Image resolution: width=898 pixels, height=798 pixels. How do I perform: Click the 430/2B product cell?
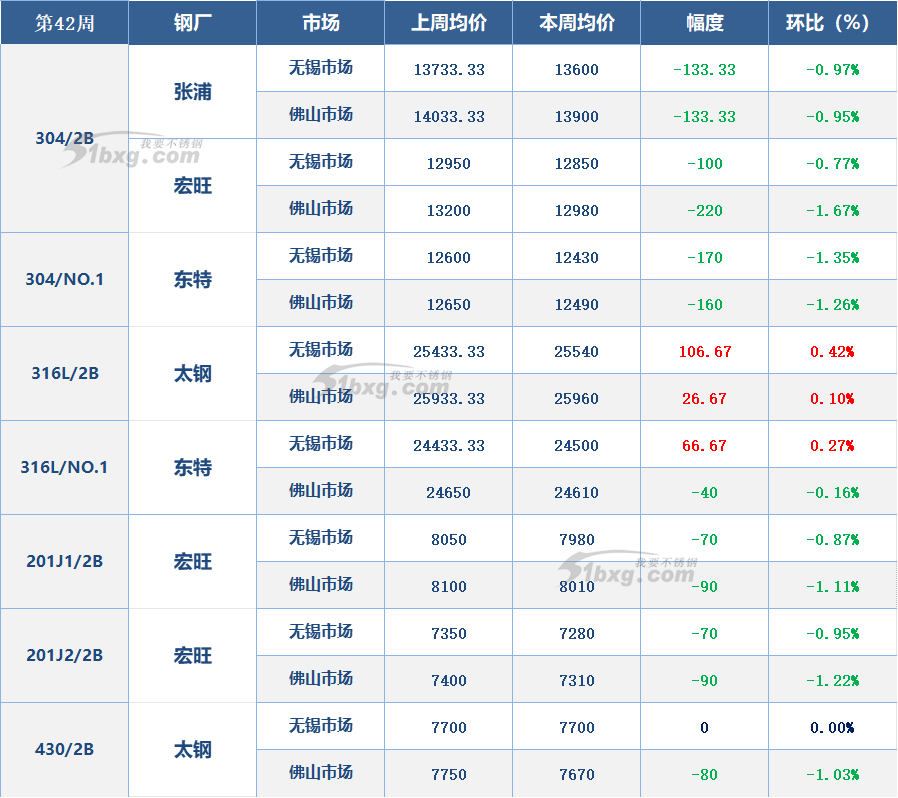[x=64, y=750]
